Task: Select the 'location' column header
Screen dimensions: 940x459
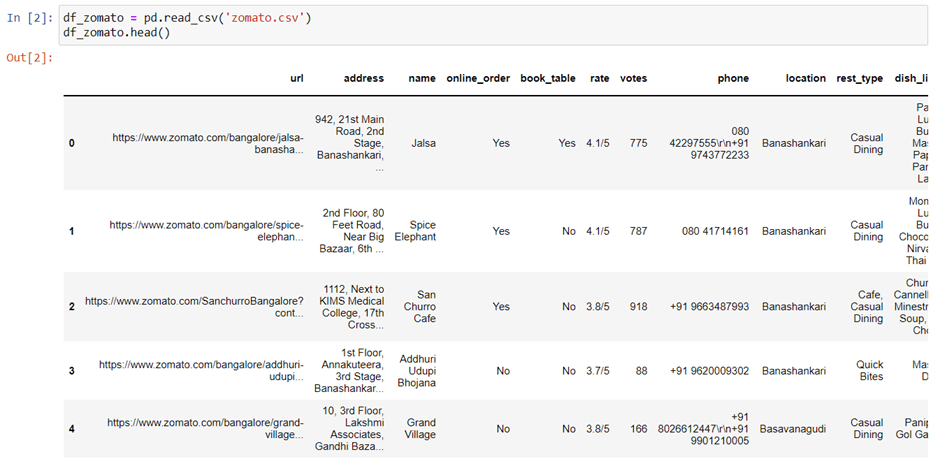Action: pos(806,78)
